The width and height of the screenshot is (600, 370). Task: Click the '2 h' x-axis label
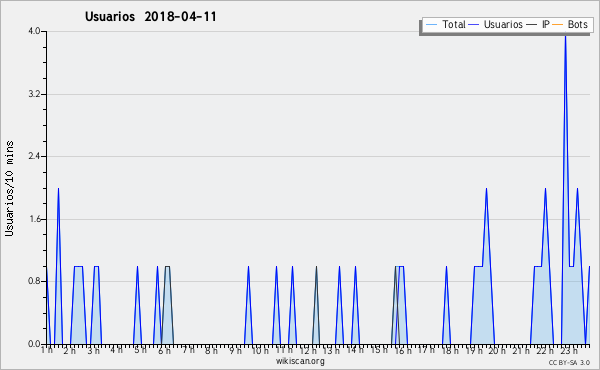70,351
